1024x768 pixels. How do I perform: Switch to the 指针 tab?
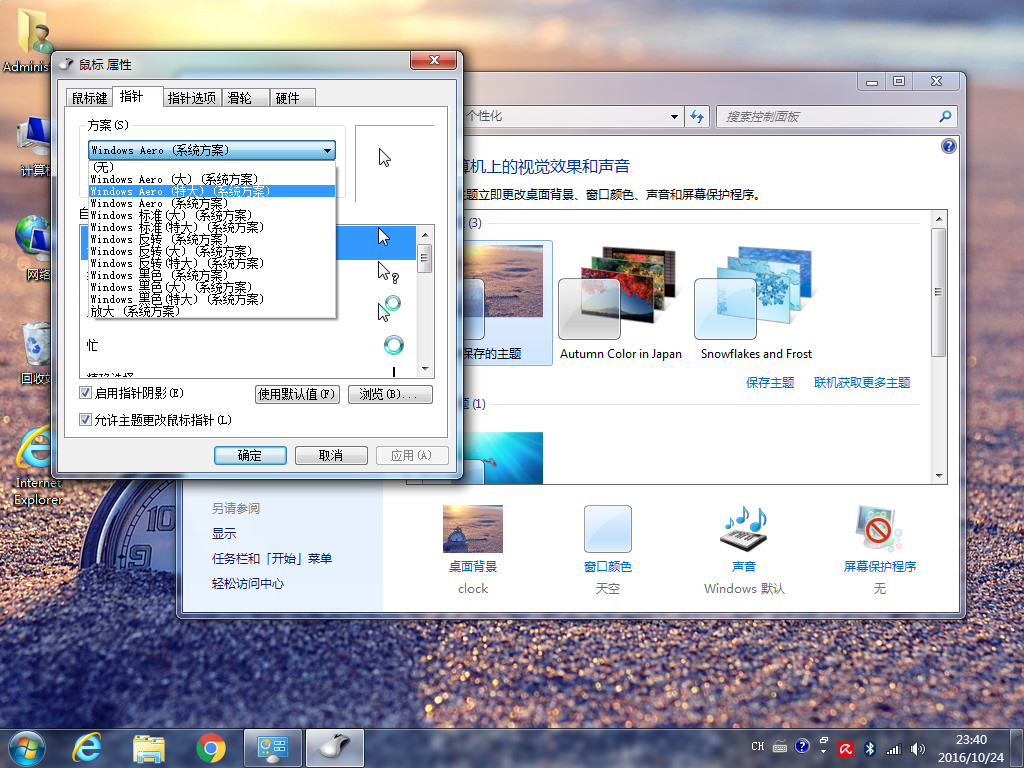[x=136, y=96]
